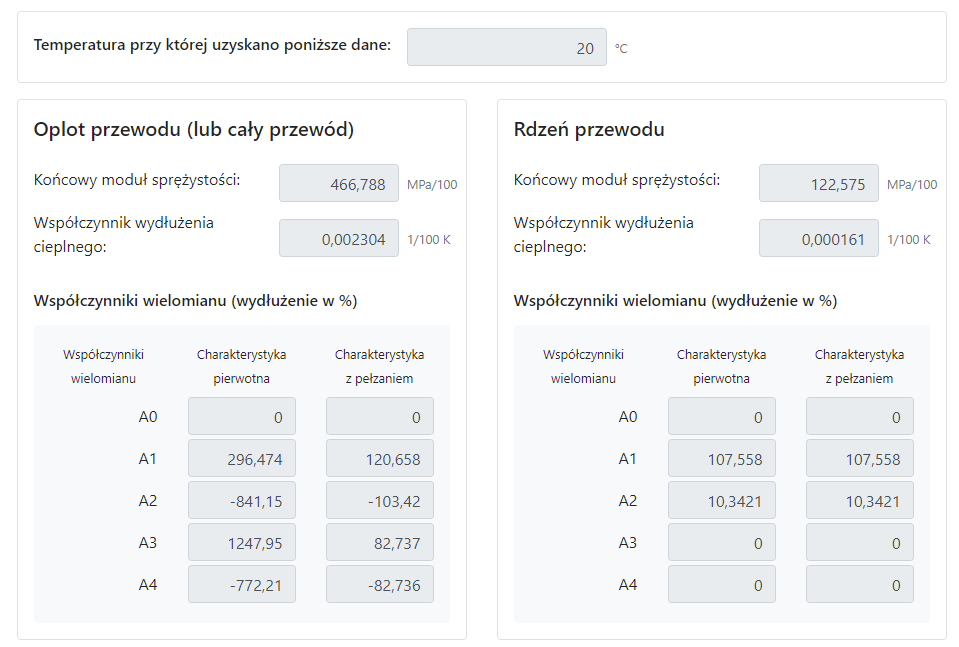
Task: Select Oplot A3 z pełzaniem field 82,737
Action: (380, 542)
